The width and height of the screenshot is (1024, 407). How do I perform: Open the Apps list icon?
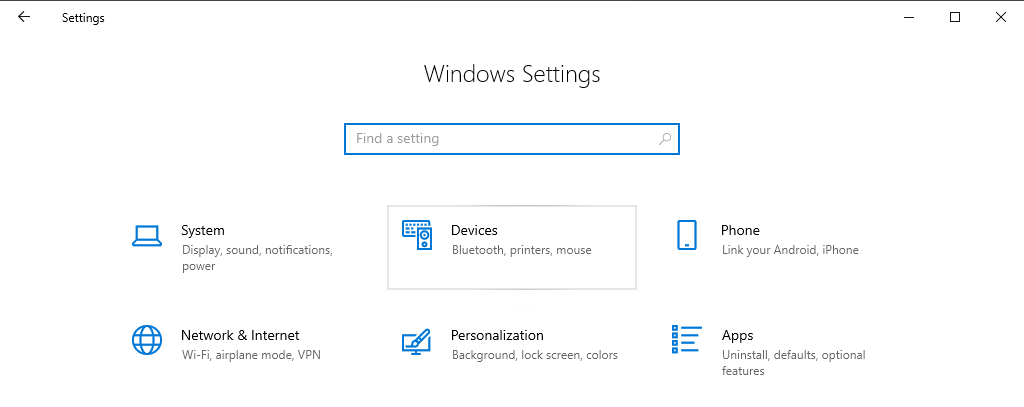tap(686, 339)
